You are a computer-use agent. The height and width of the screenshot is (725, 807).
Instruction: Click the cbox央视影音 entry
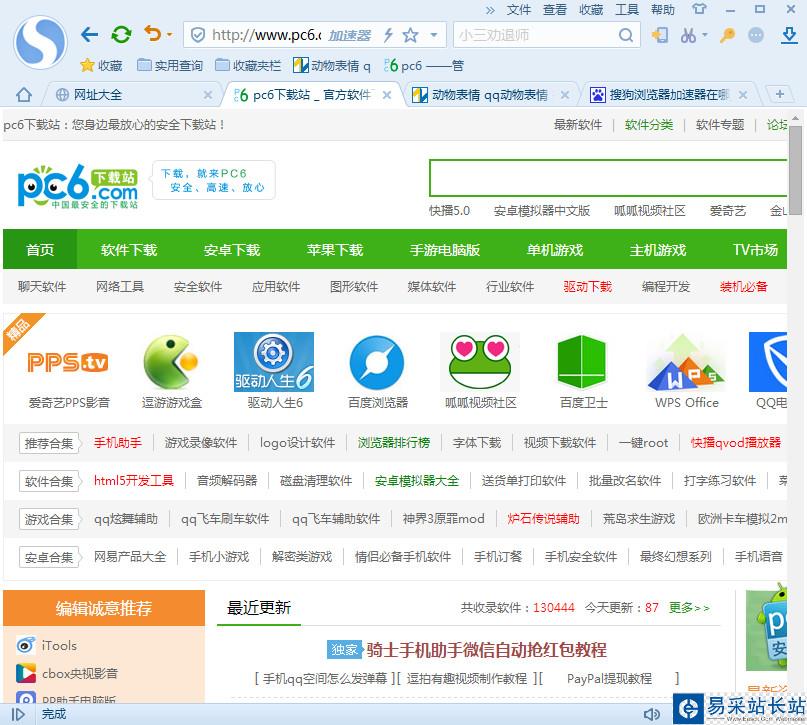coord(67,673)
